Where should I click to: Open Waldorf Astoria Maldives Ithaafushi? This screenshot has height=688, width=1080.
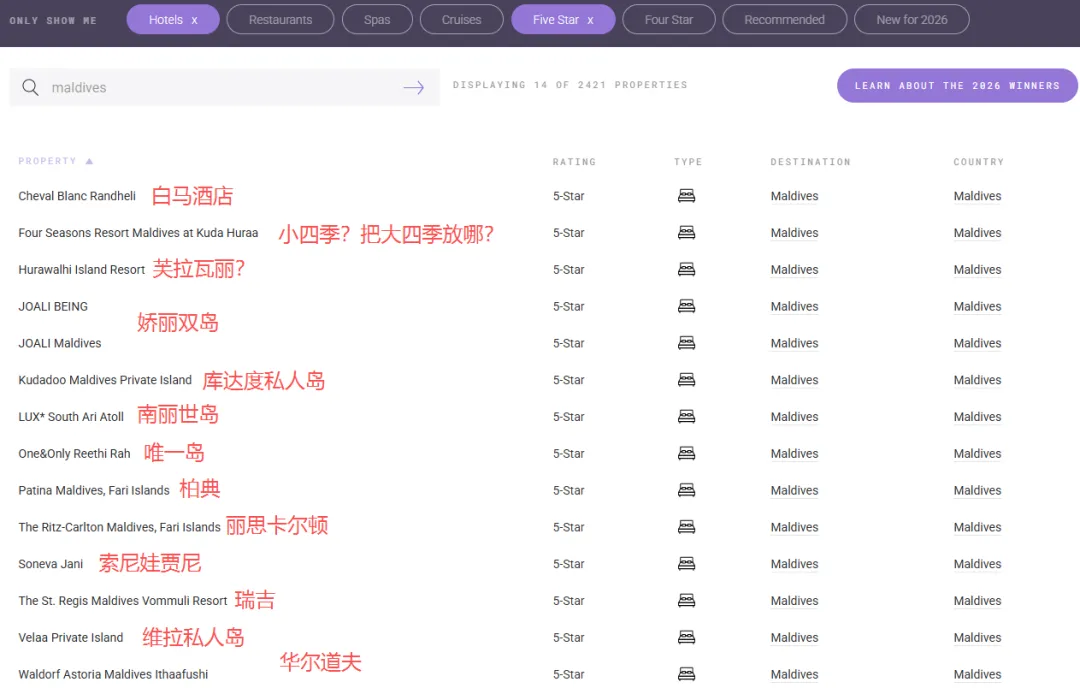(113, 674)
